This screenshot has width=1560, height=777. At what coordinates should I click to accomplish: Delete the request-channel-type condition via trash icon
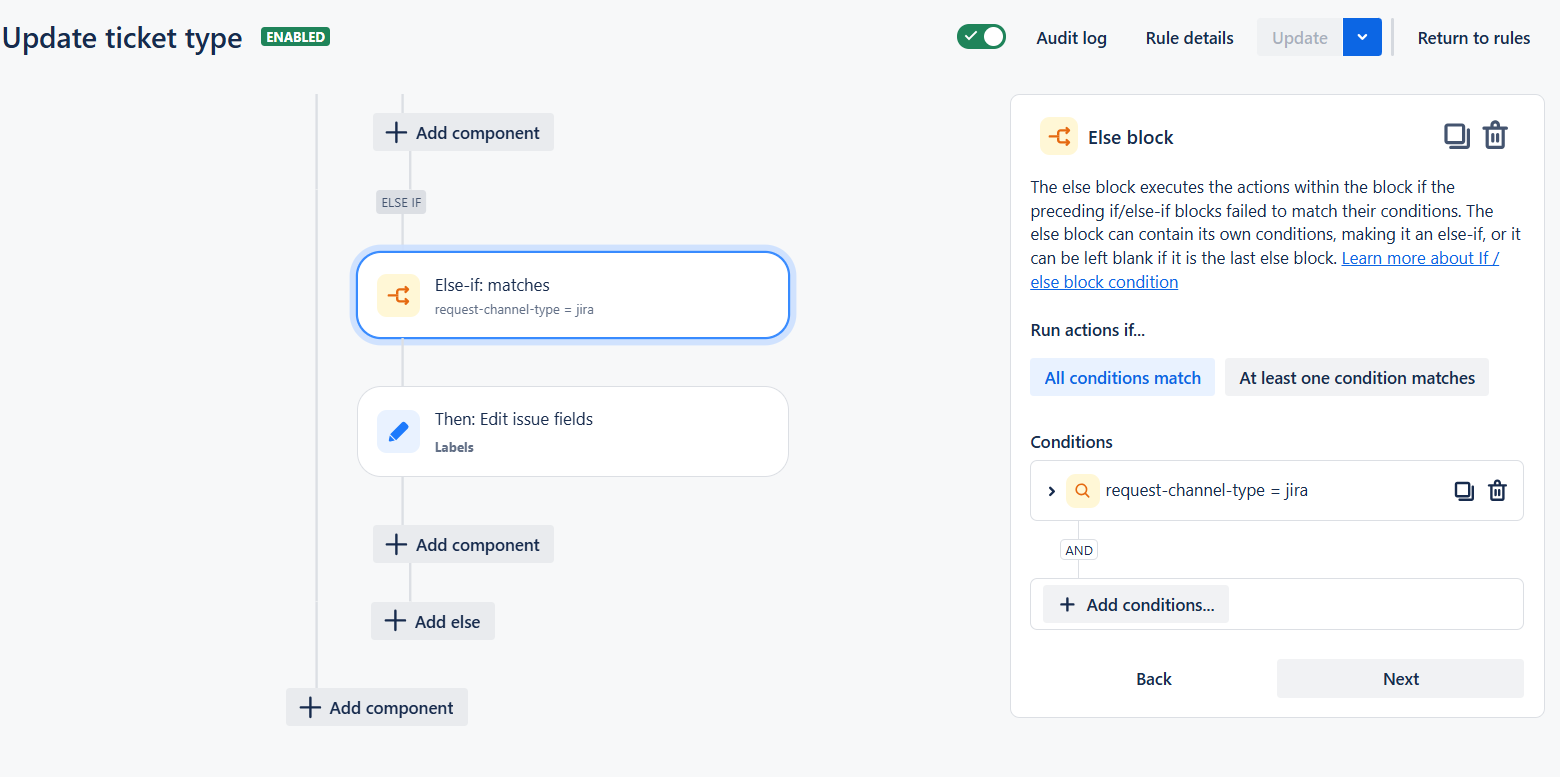click(1497, 490)
